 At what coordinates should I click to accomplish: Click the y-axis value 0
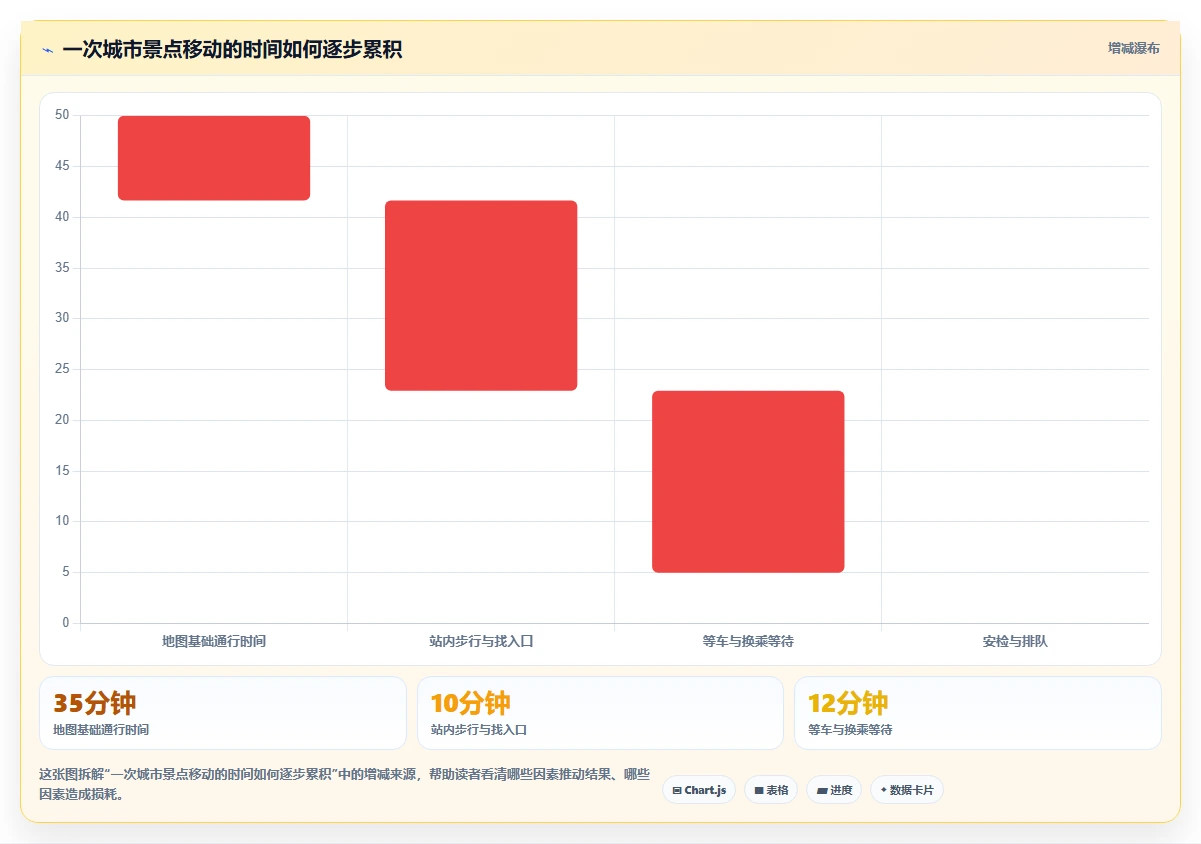coord(66,623)
